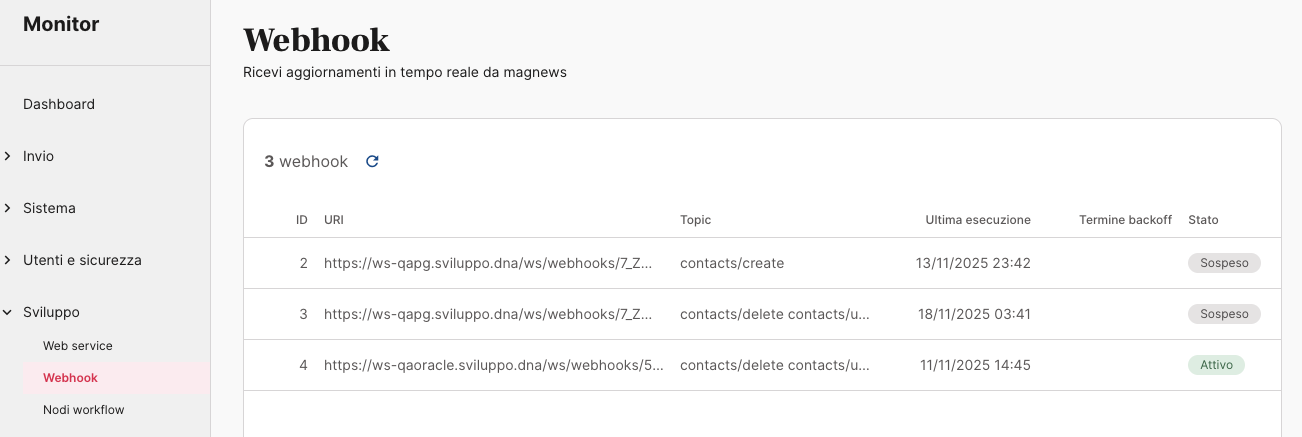
Task: Collapse the Sviluppo menu section
Action: pos(50,312)
